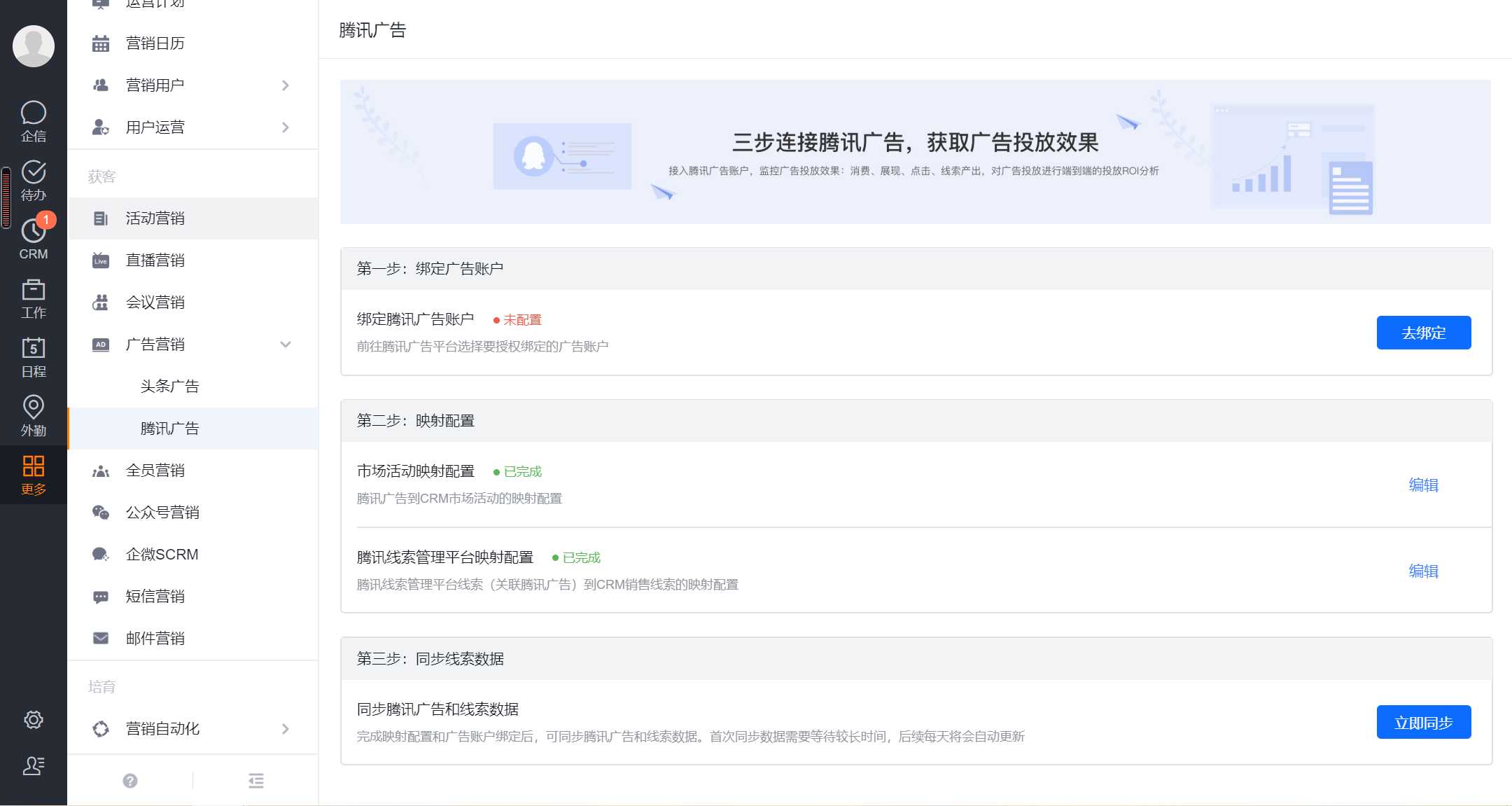Screen dimensions: 1512x806
Task: Edit the 市场活动映射配置 row
Action: (1423, 485)
